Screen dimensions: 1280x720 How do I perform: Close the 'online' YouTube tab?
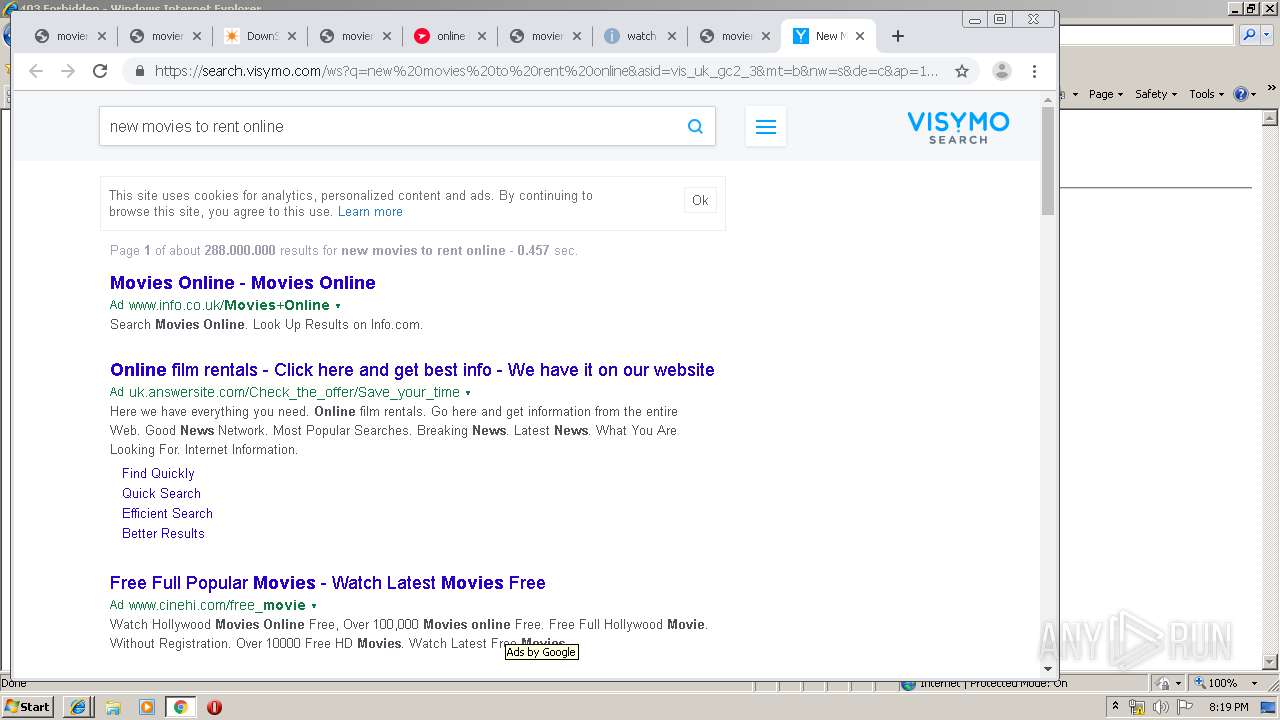482,36
